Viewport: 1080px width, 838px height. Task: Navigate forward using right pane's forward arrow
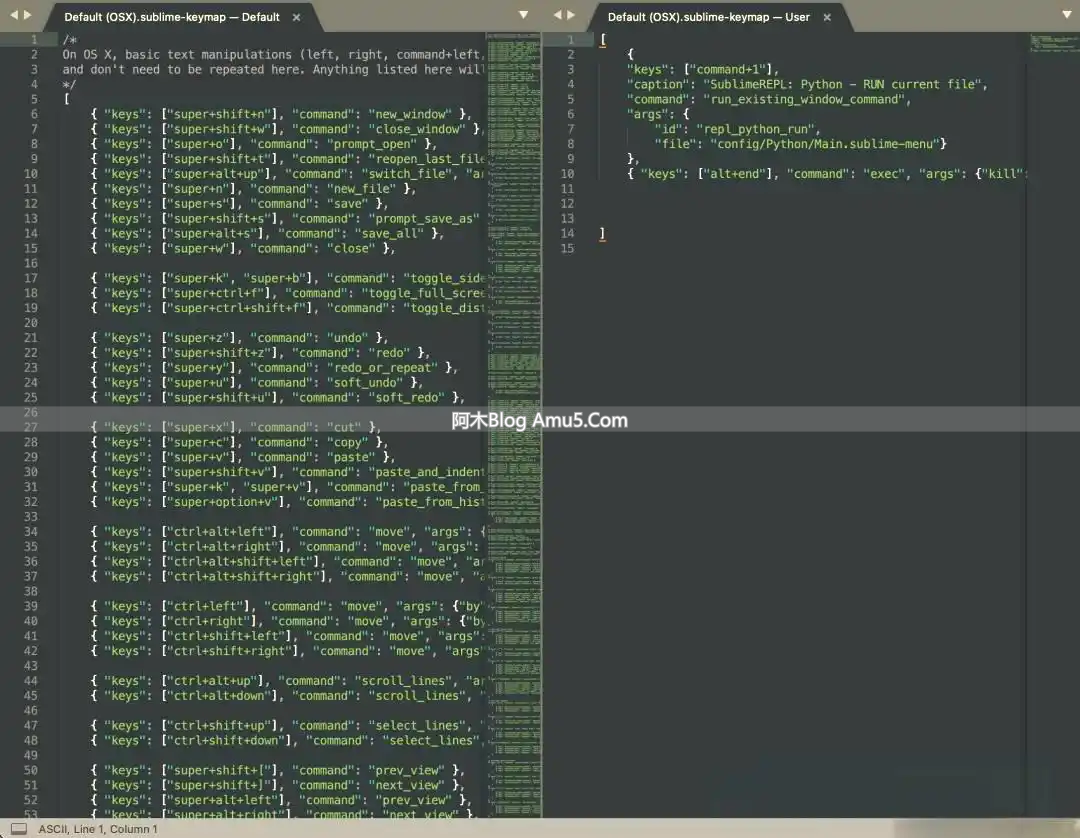(571, 16)
